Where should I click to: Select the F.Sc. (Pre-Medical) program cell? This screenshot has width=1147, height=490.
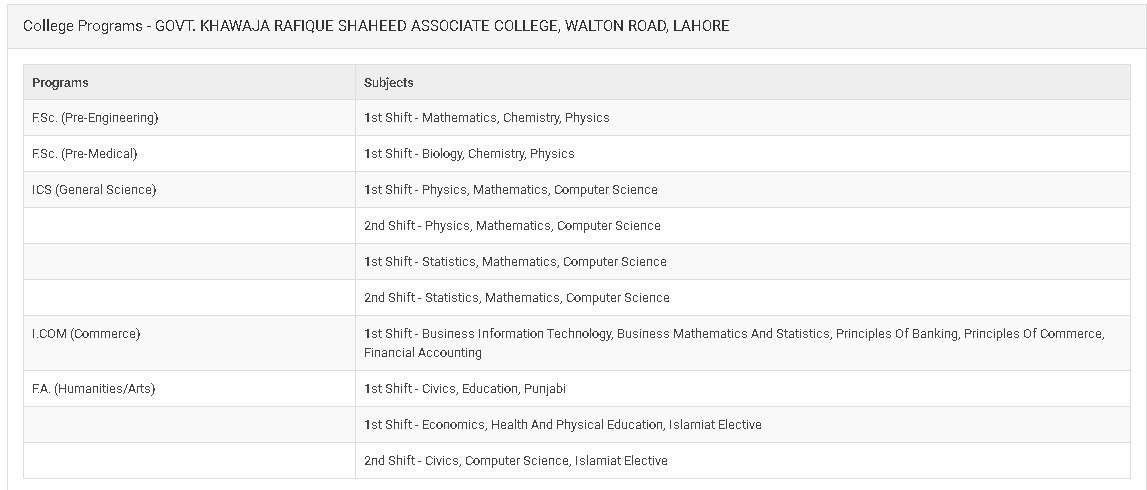click(189, 154)
